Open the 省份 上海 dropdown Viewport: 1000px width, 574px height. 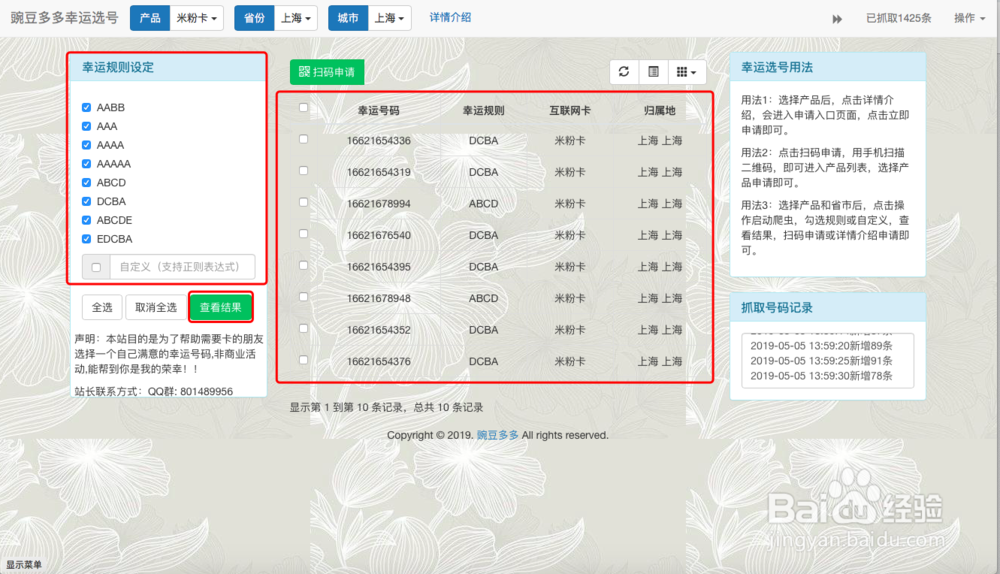pyautogui.click(x=296, y=18)
